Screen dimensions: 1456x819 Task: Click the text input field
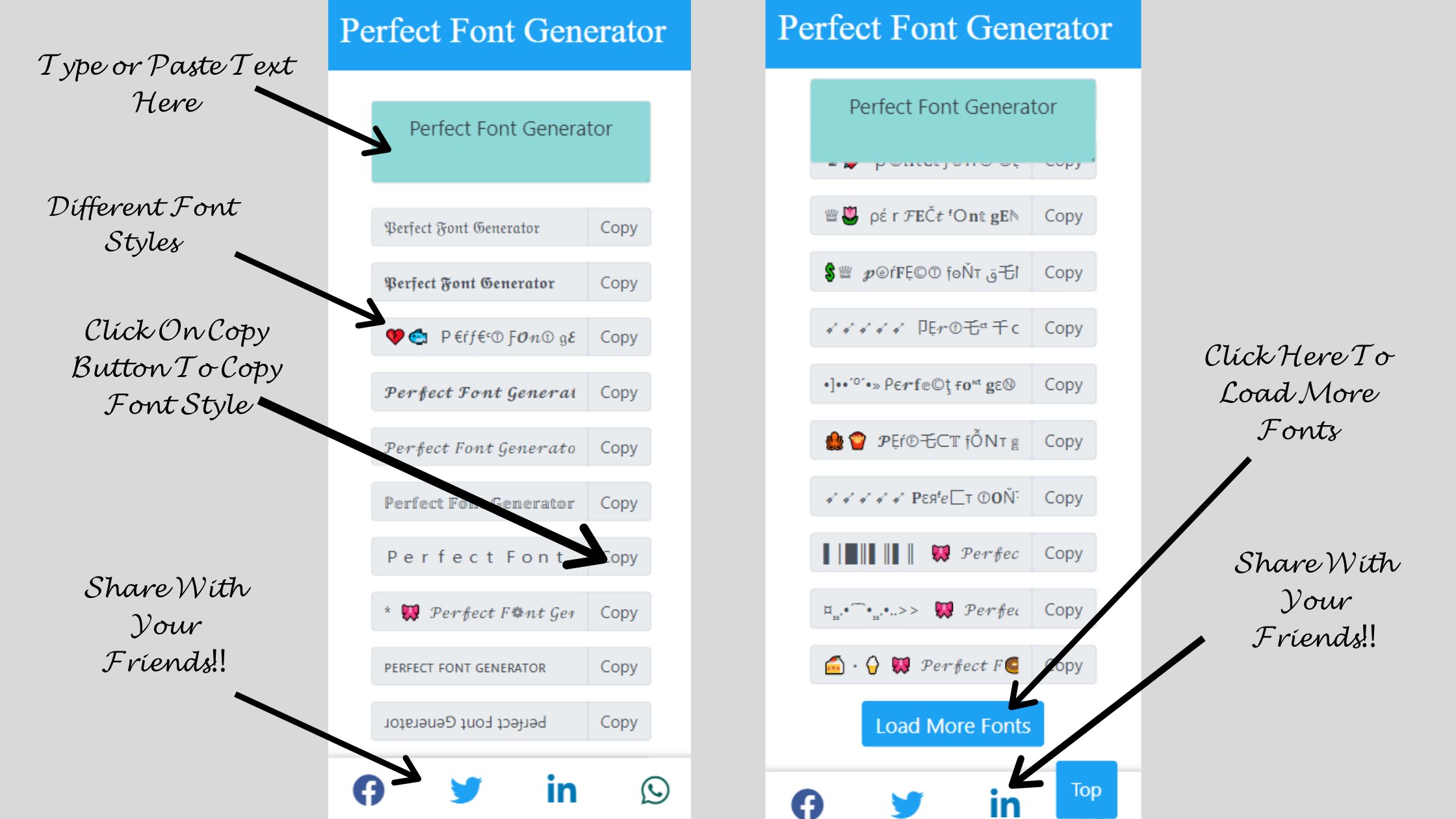(511, 141)
